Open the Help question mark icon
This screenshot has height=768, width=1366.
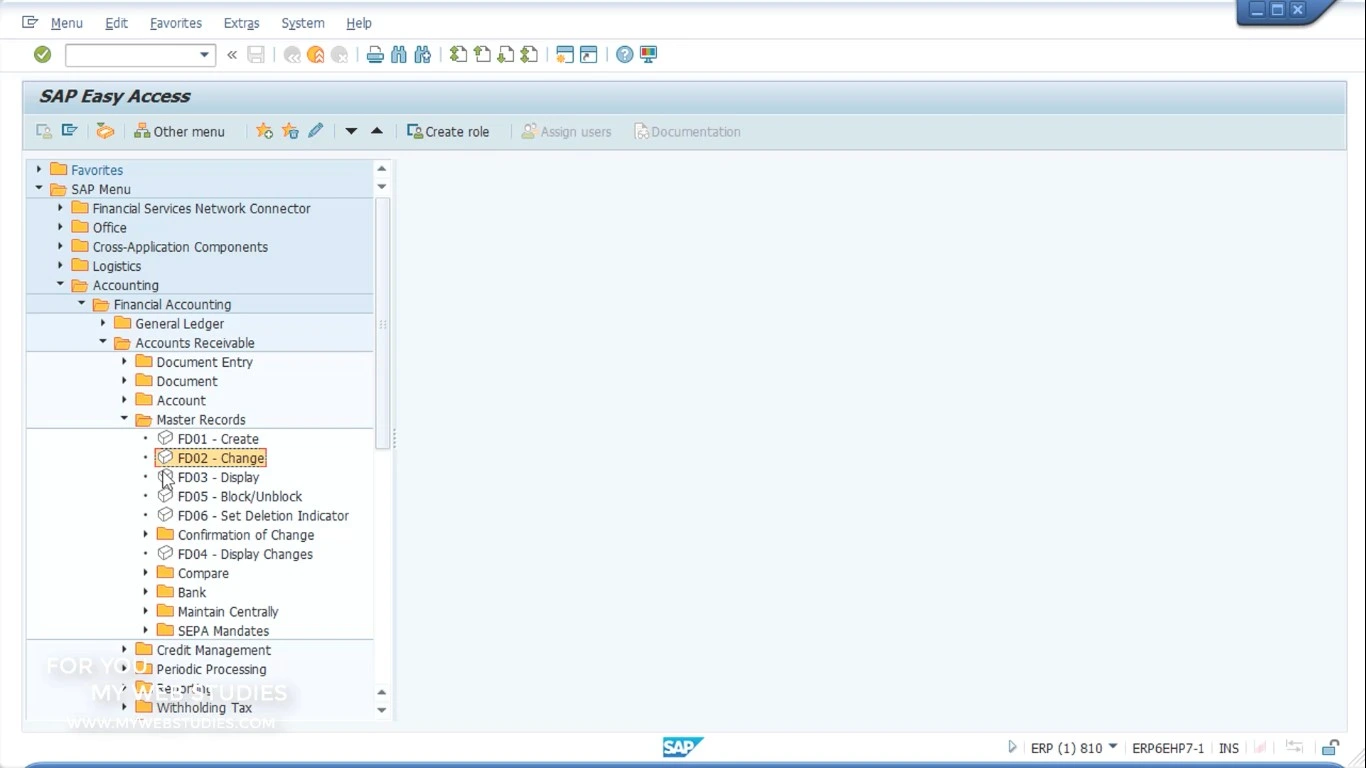pyautogui.click(x=625, y=54)
